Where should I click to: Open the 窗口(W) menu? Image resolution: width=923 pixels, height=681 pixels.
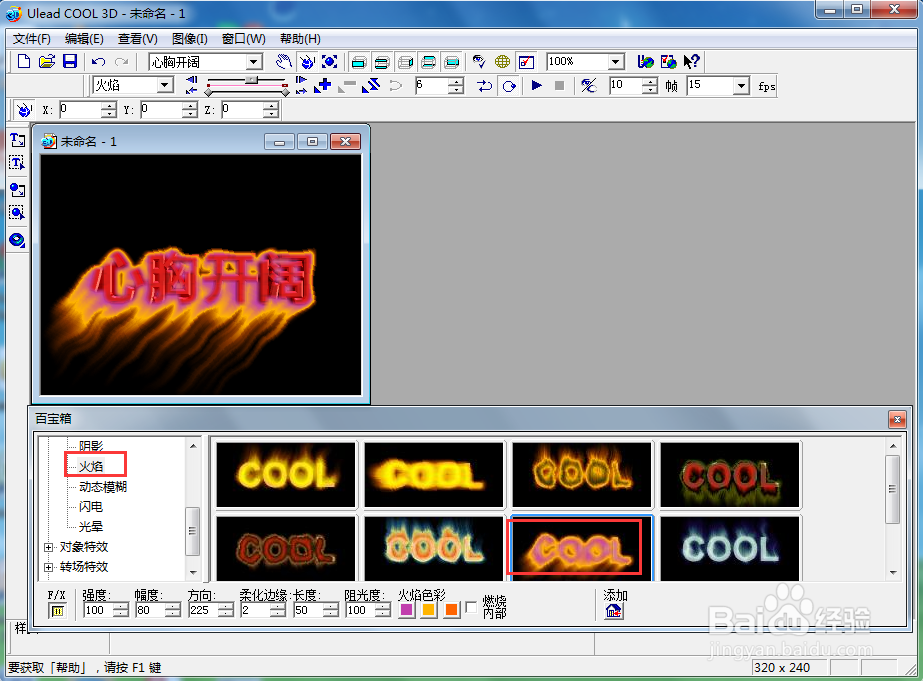click(244, 39)
